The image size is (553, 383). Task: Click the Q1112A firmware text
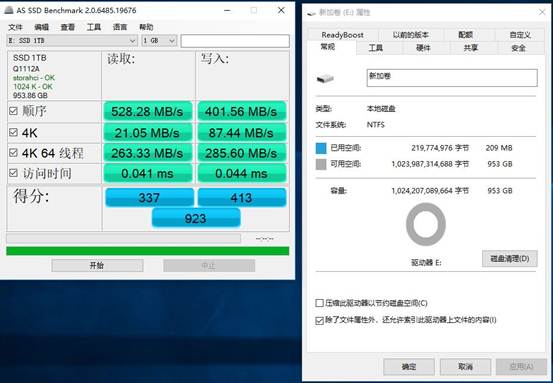[x=26, y=68]
